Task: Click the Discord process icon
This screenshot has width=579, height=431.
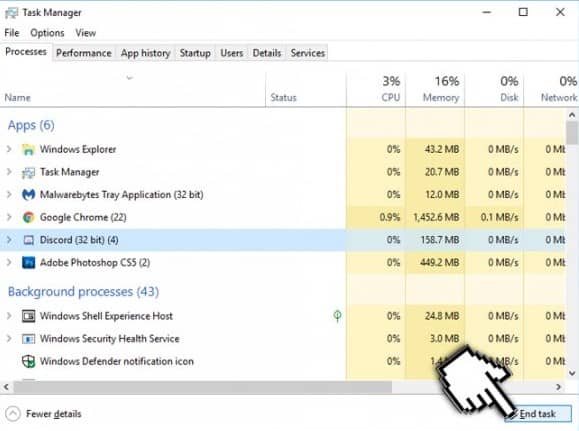Action: (x=28, y=240)
